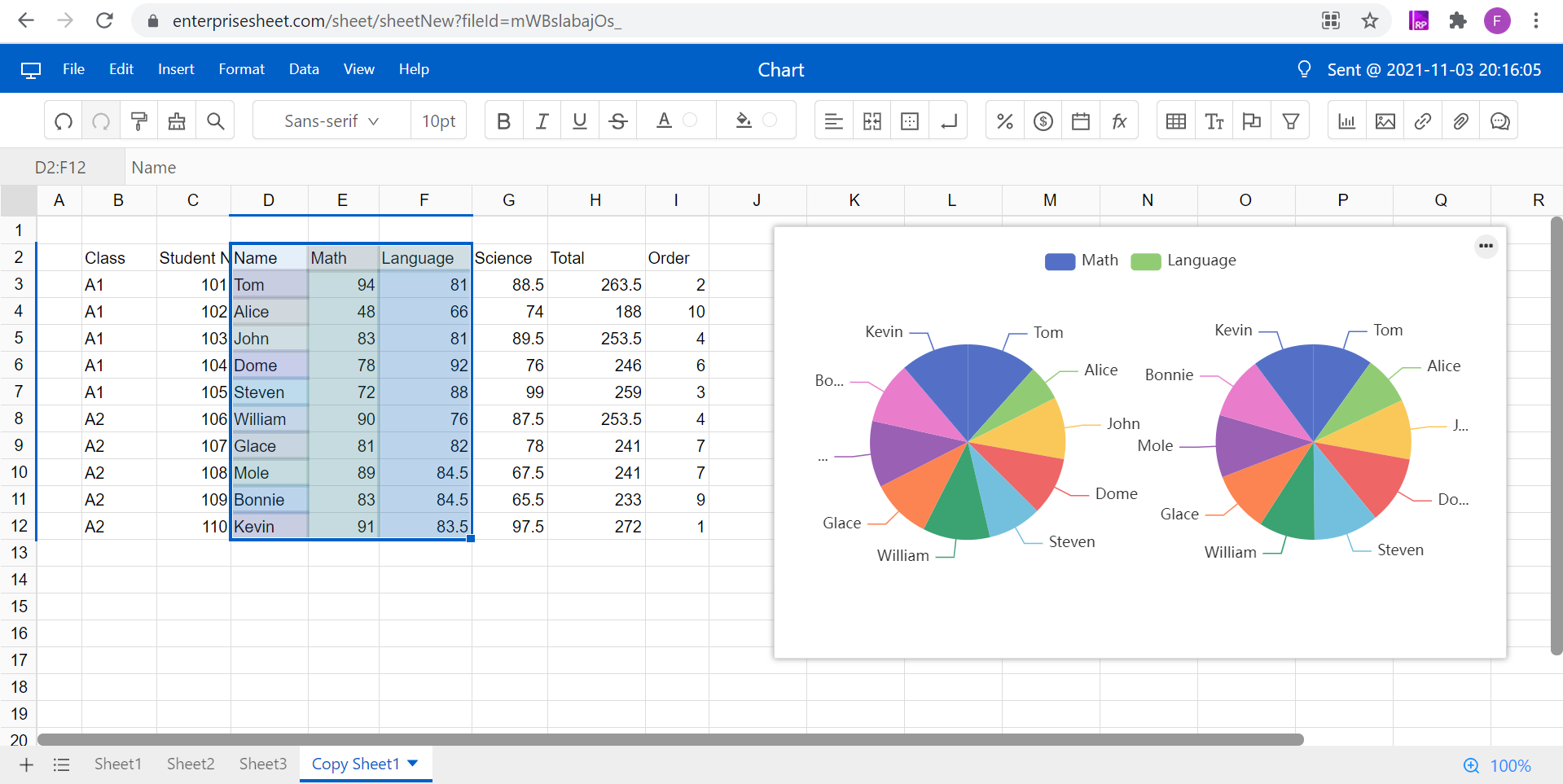This screenshot has height=784, width=1563.
Task: Toggle the Math legend entry in chart
Action: [x=1081, y=261]
